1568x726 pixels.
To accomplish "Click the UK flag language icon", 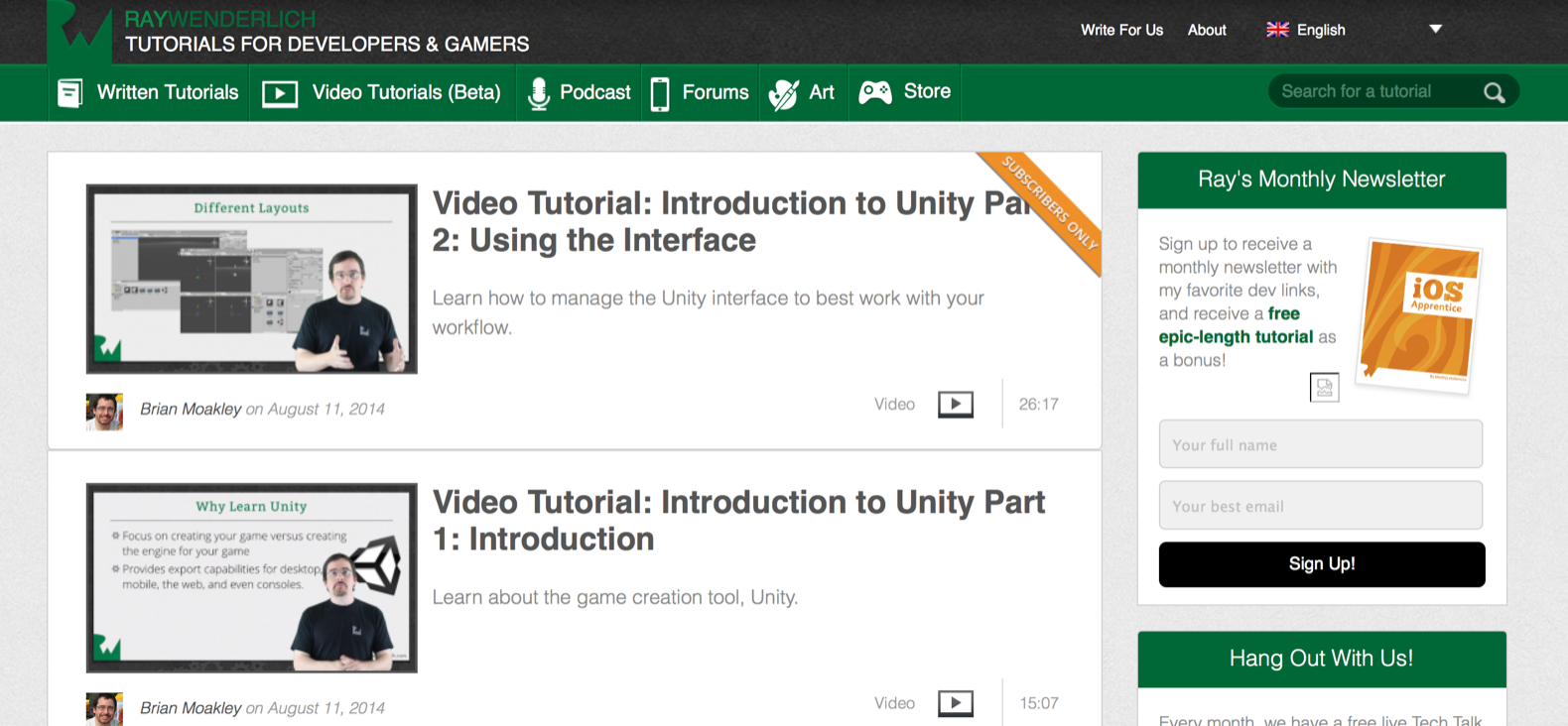I will click(1278, 30).
